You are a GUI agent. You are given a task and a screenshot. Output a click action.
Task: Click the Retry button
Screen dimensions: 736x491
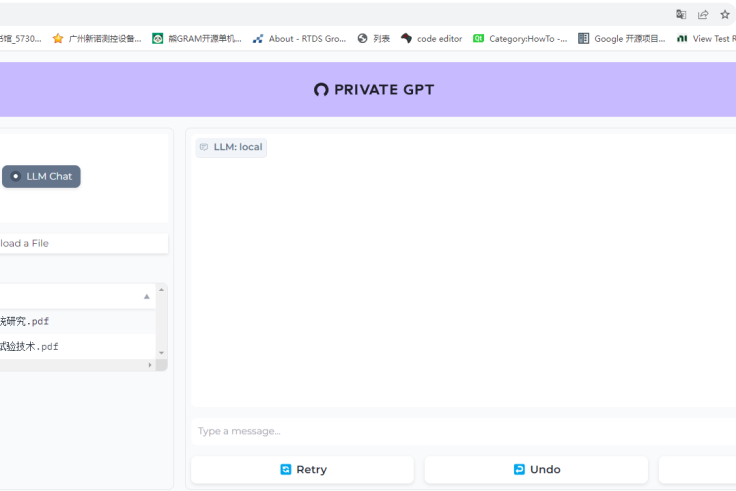pos(302,469)
